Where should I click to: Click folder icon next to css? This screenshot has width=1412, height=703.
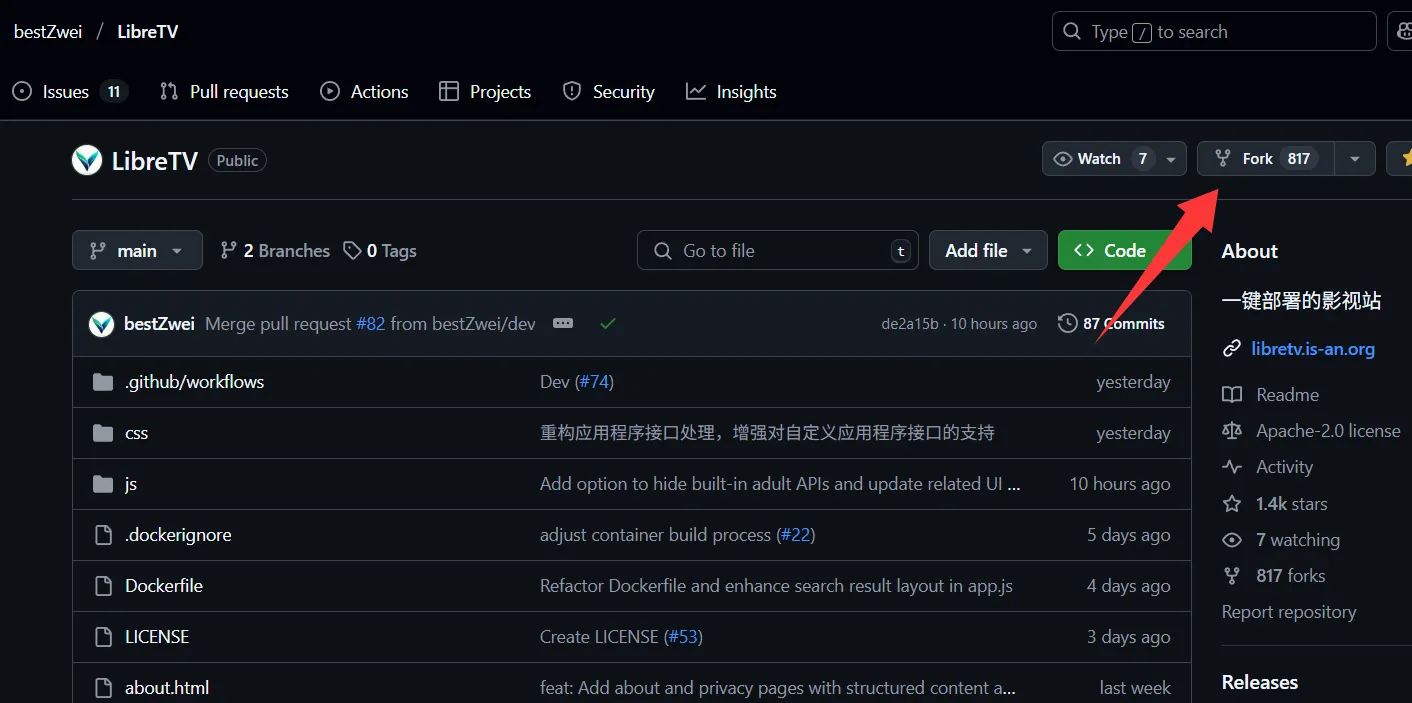coord(103,433)
